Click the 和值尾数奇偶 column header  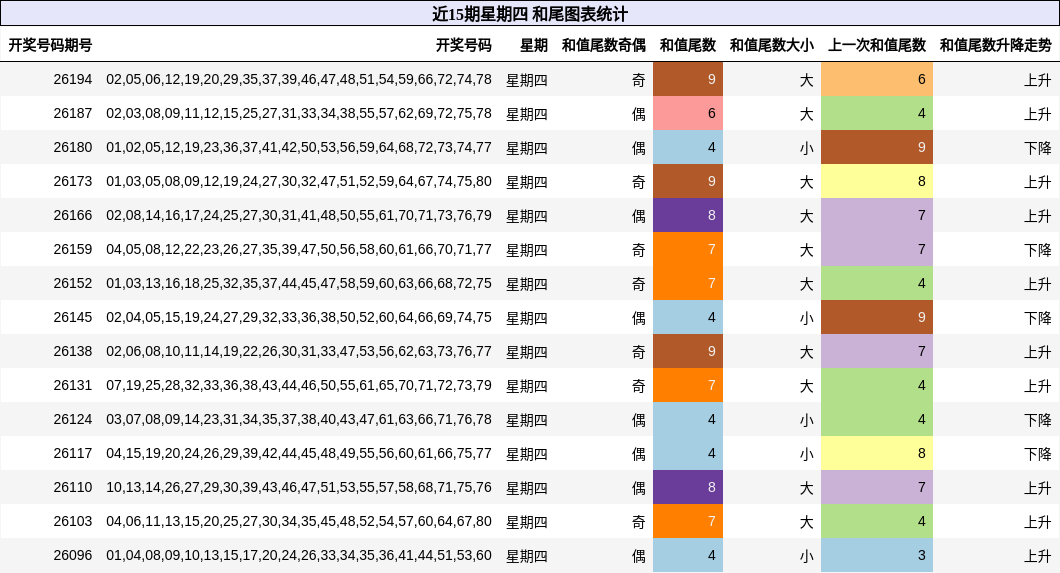click(604, 45)
